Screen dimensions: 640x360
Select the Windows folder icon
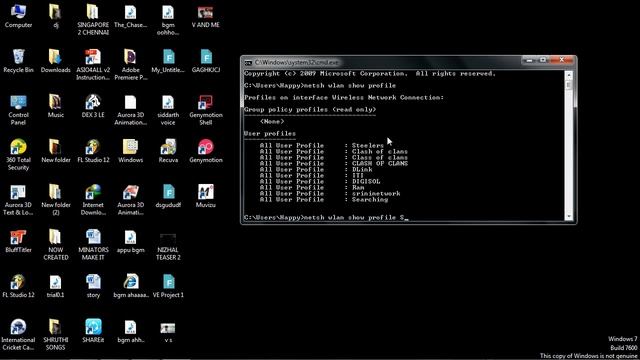(x=131, y=151)
